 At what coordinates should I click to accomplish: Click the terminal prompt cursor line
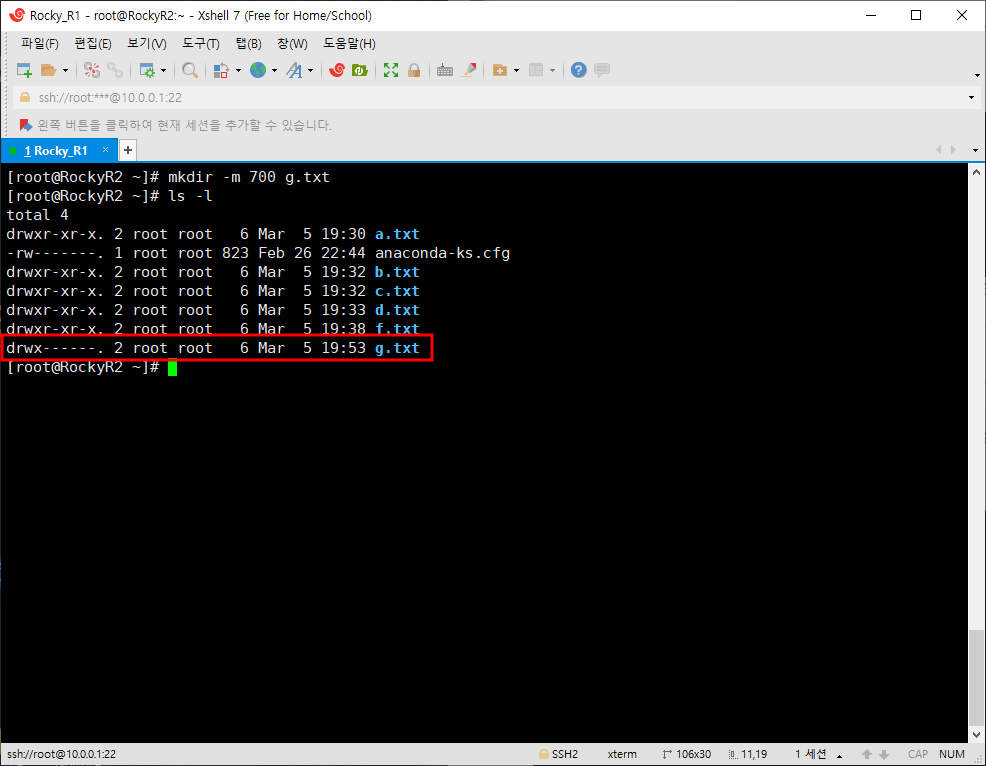92,367
